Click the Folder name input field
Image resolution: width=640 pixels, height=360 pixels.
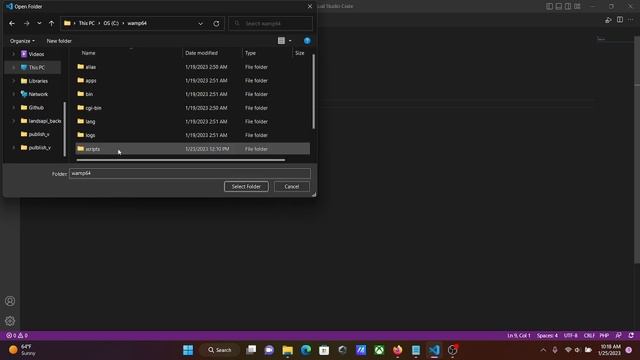click(190, 173)
